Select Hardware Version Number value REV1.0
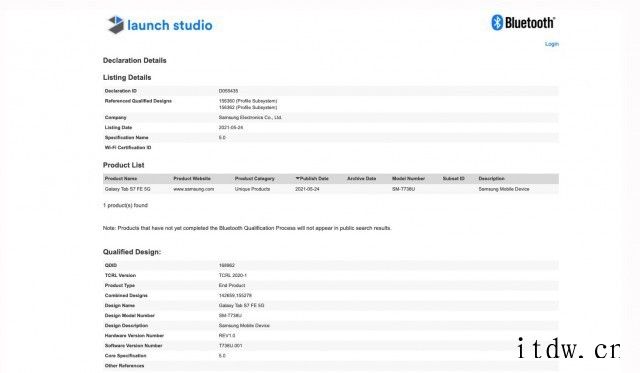Screen dimensions: 640x373 click(227, 336)
